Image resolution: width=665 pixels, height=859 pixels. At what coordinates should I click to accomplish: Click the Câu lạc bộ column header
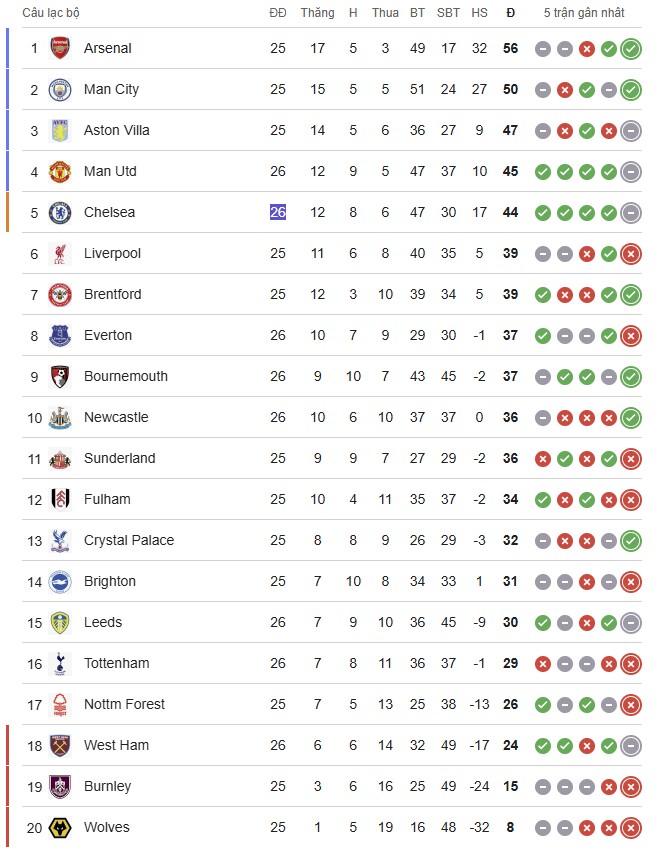(51, 13)
